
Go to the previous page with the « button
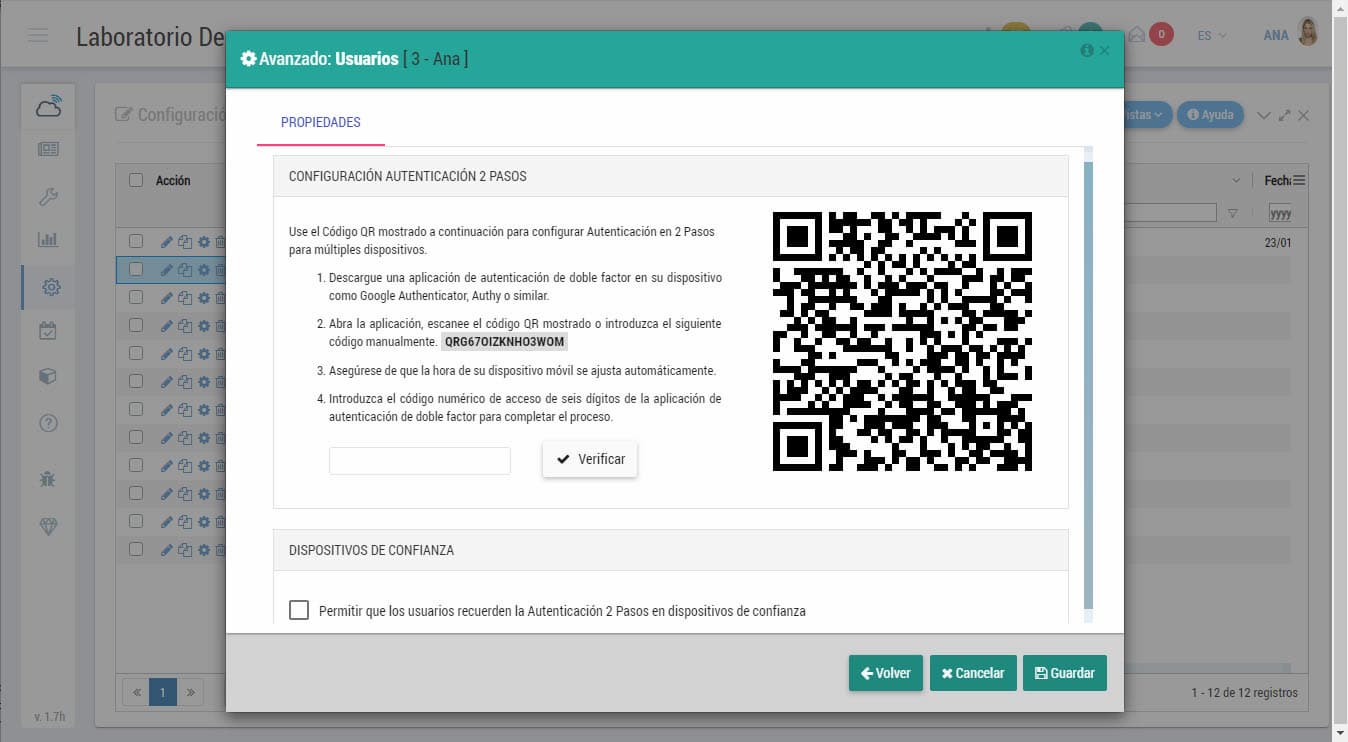coord(136,691)
